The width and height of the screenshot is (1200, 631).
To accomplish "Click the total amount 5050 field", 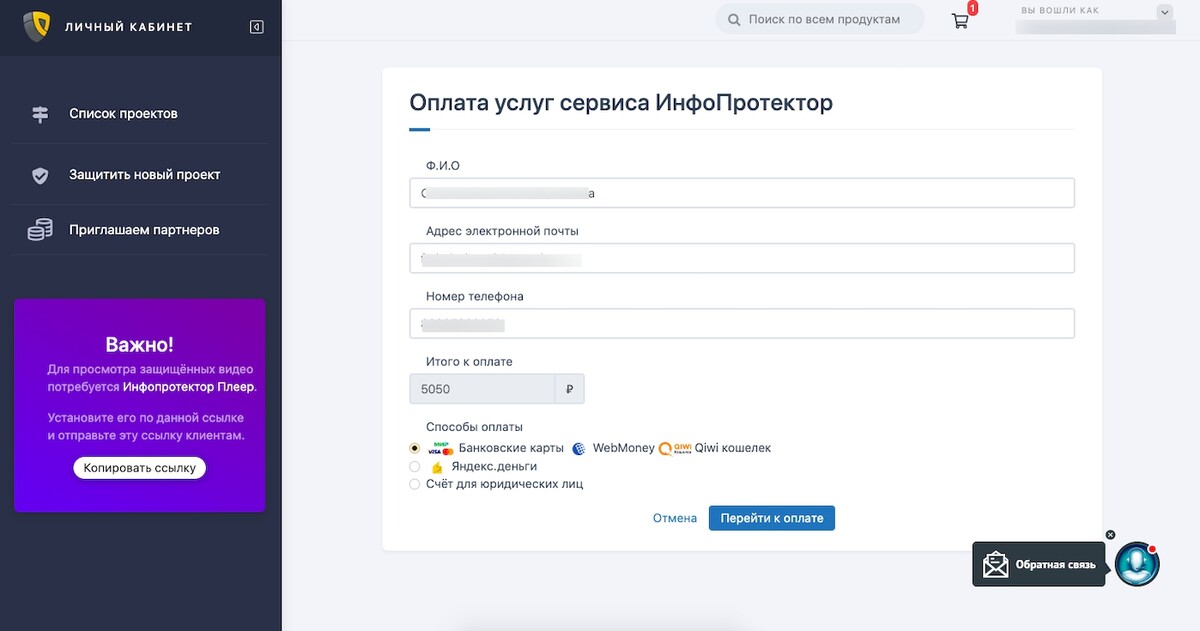I will [482, 389].
